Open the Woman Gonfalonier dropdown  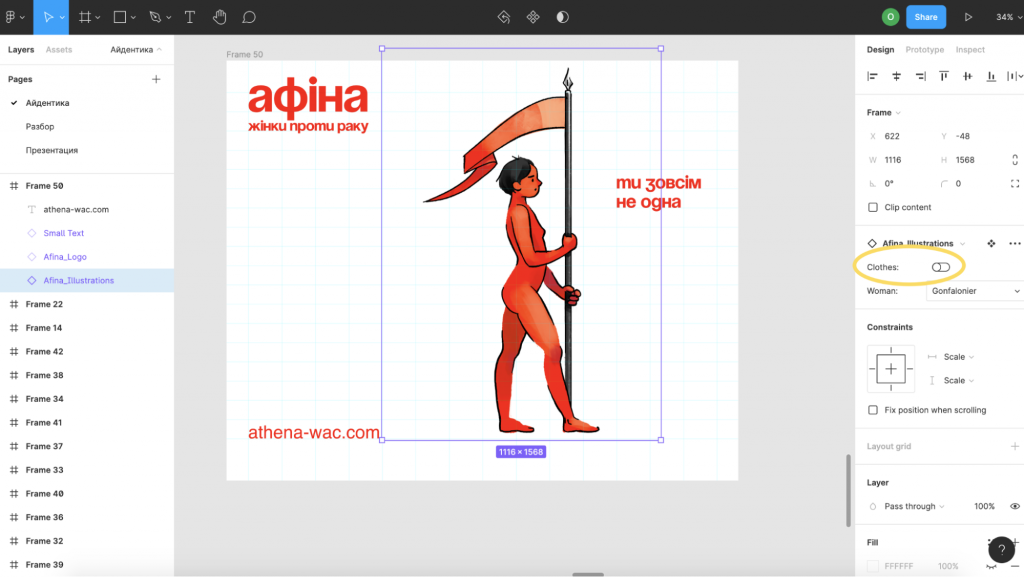pyautogui.click(x=974, y=291)
